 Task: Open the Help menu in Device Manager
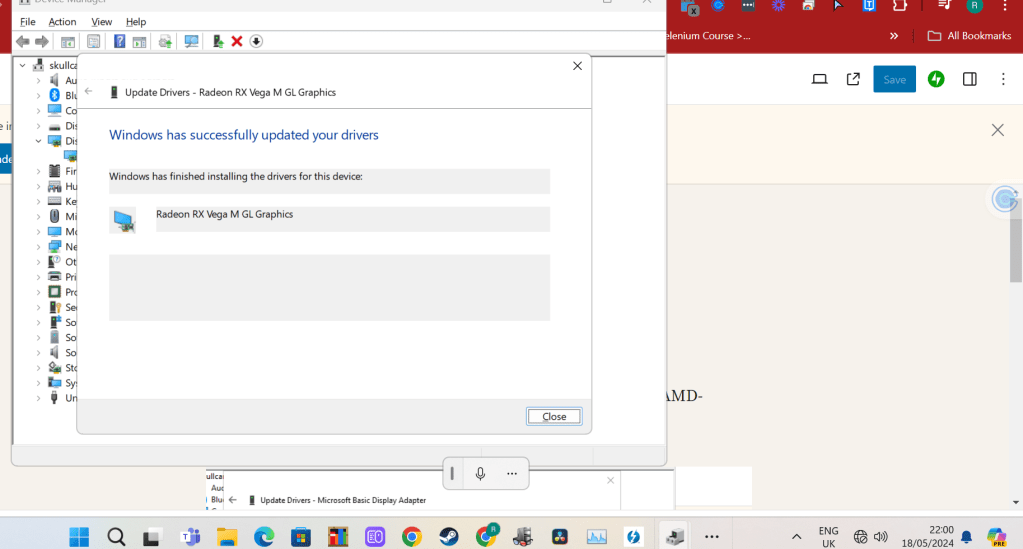click(136, 22)
